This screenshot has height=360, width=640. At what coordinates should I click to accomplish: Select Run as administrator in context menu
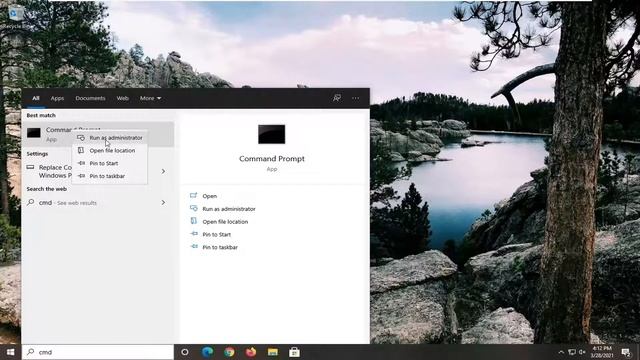click(110, 138)
